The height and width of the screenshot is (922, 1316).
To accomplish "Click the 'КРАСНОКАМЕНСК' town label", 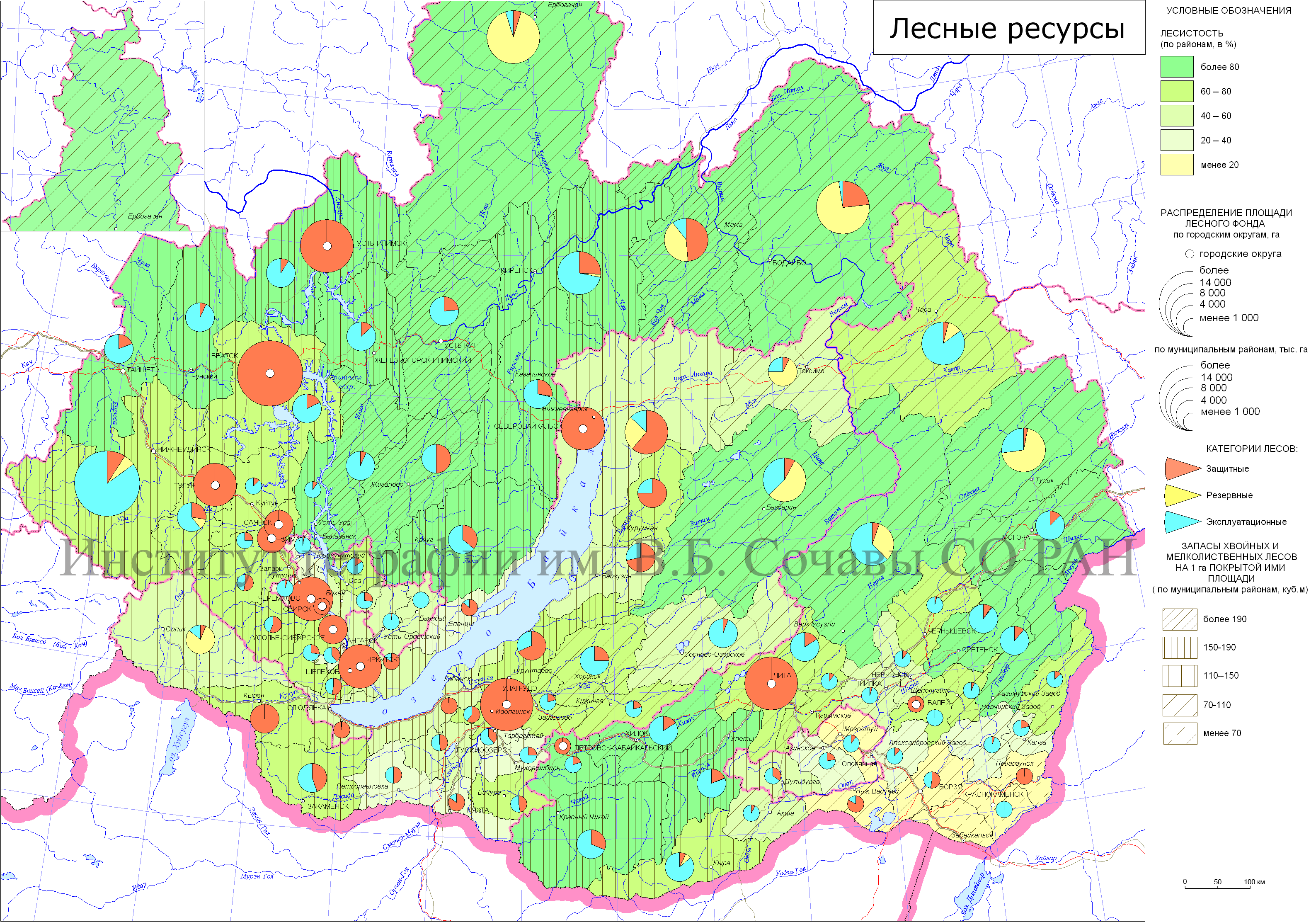I will (x=993, y=794).
